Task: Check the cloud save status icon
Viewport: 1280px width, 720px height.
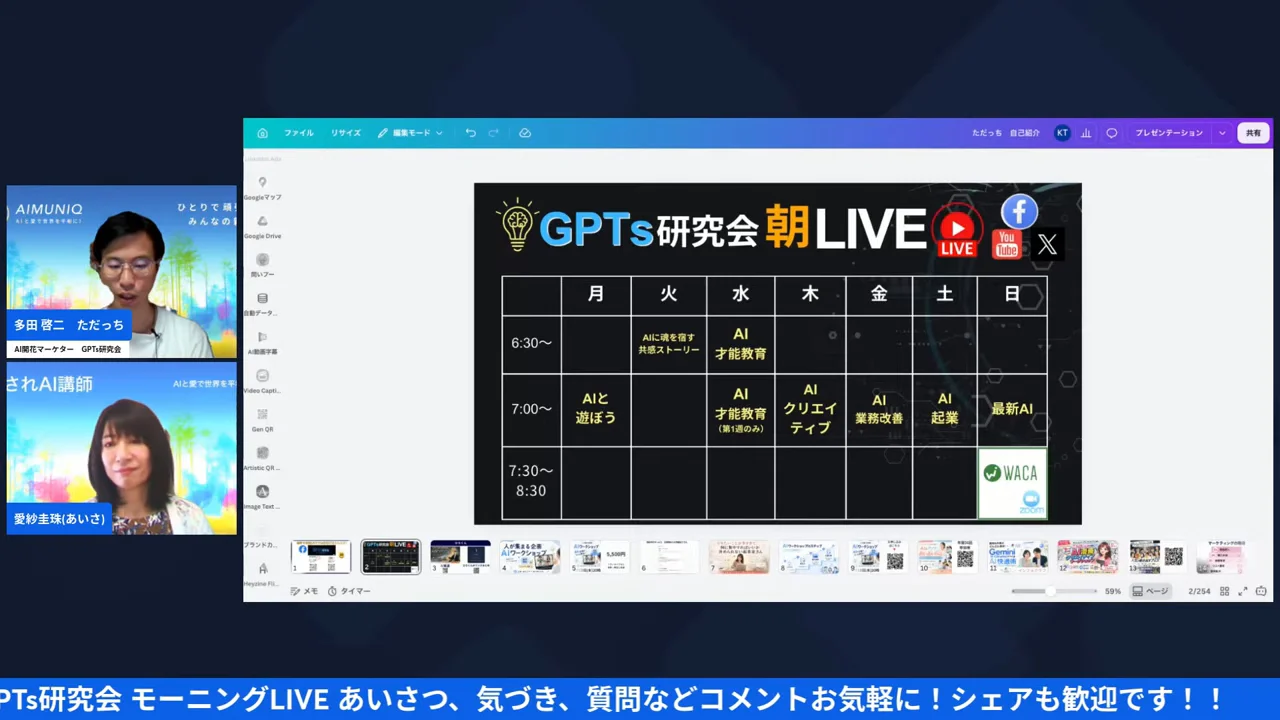Action: (525, 133)
